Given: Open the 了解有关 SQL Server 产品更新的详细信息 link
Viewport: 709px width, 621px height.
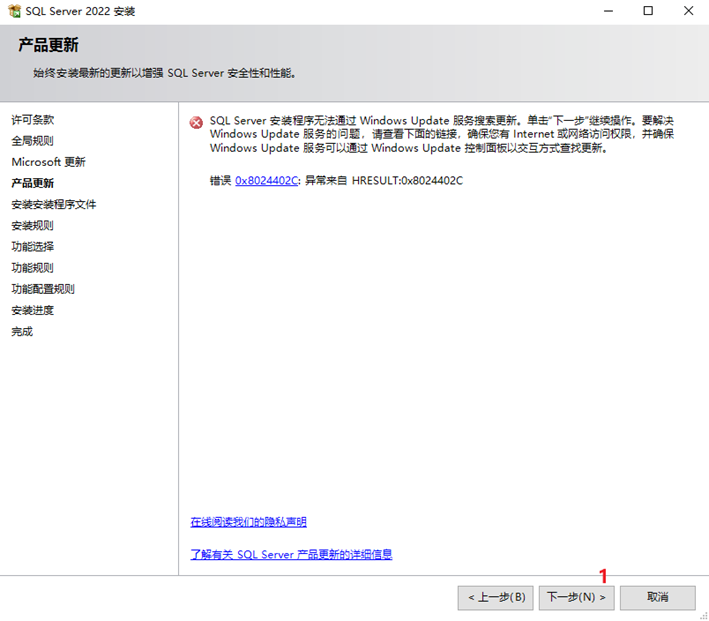Looking at the screenshot, I should (291, 554).
